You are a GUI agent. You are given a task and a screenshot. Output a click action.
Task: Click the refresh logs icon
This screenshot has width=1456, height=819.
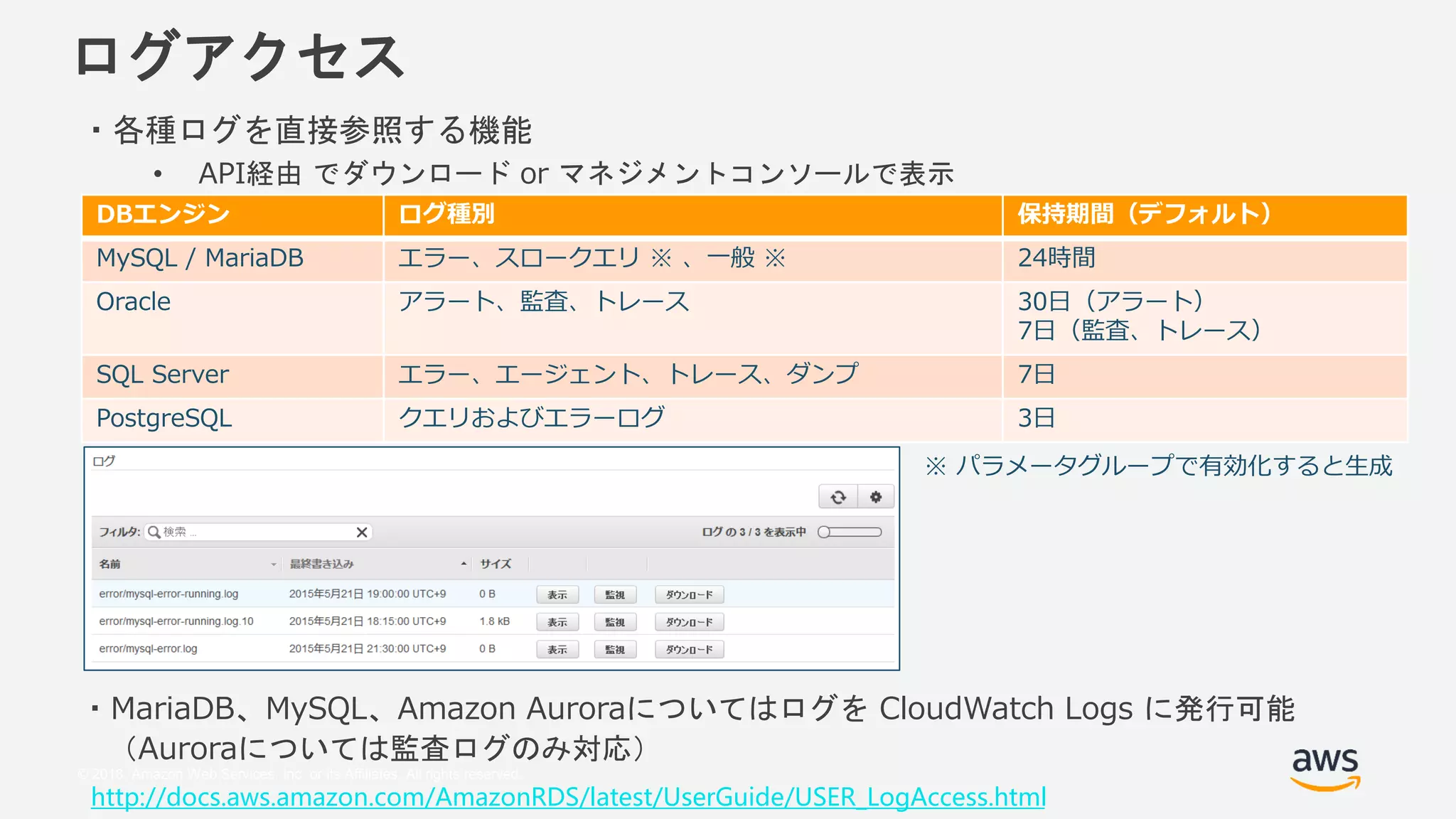pos(838,497)
